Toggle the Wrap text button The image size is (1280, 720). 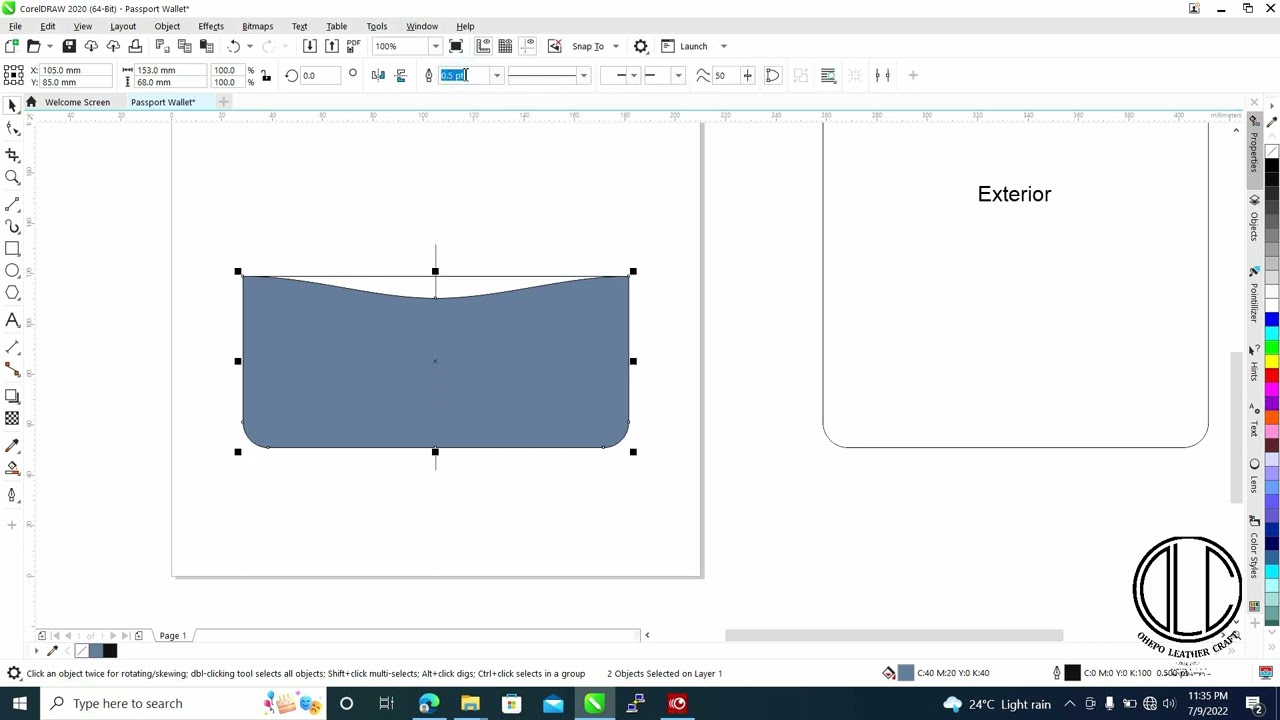(828, 75)
